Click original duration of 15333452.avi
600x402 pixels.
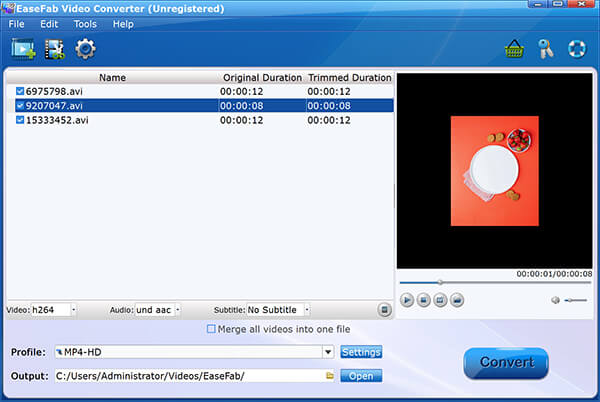click(241, 120)
